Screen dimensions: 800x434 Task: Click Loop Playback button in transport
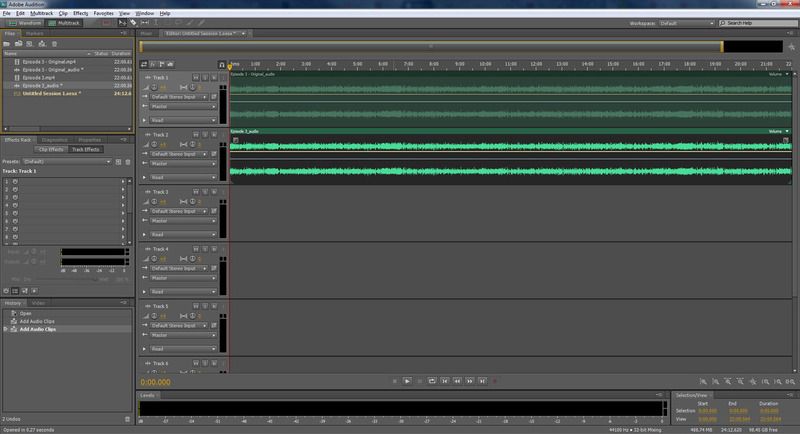[432, 381]
